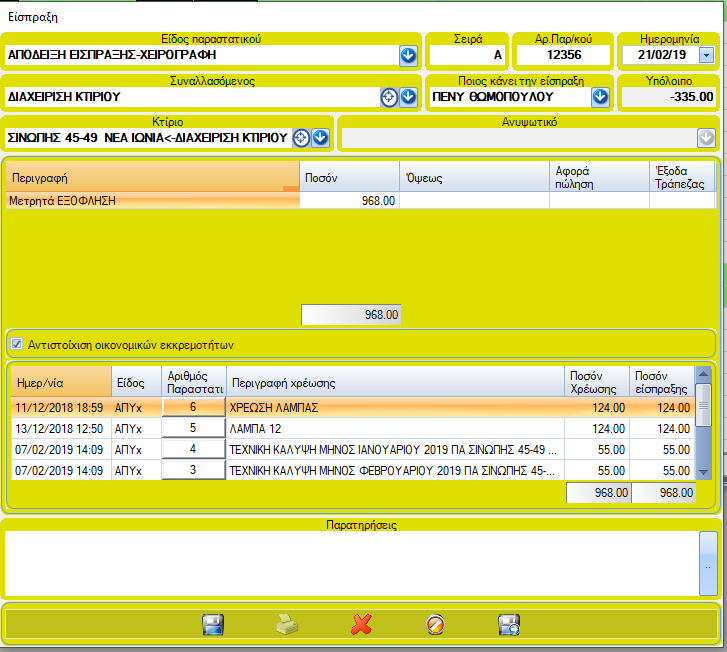
Task: Click document number 6 button
Action: (192, 408)
